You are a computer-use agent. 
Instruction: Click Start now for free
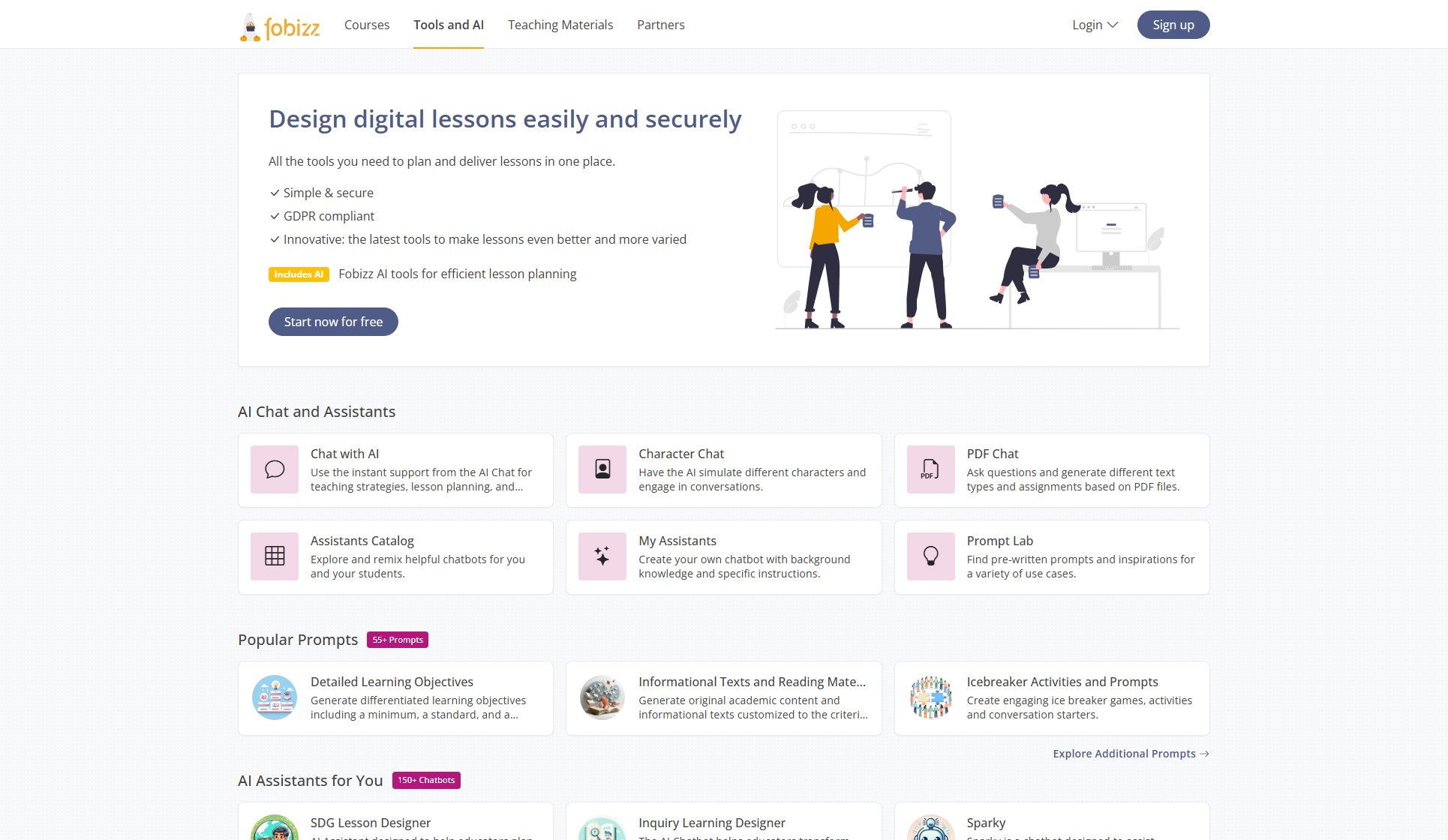point(333,321)
